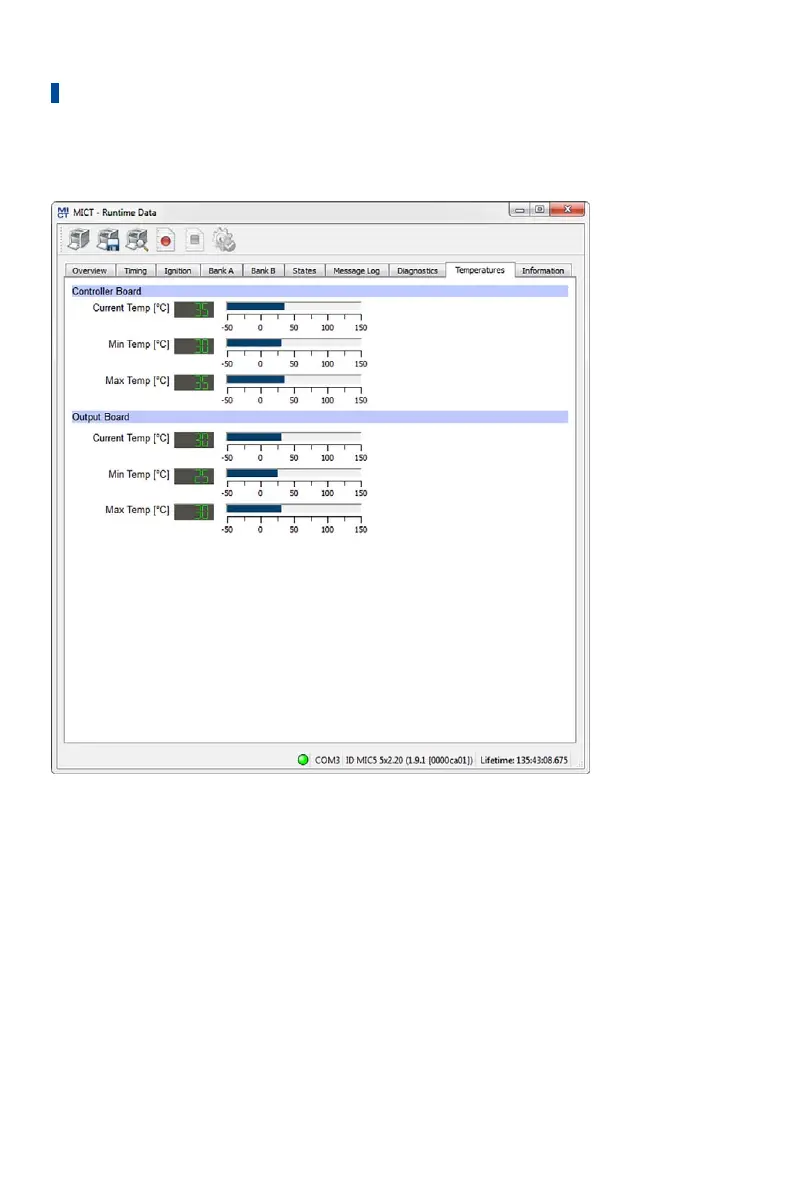Open the Information tab
The height and width of the screenshot is (1190, 794).
tap(543, 271)
